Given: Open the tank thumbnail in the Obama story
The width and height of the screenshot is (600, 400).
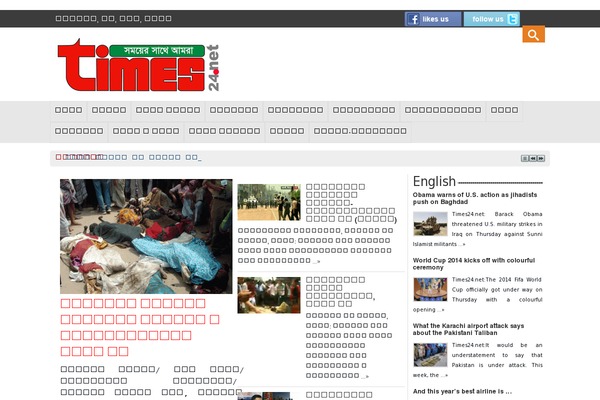Looking at the screenshot, I should pos(430,224).
